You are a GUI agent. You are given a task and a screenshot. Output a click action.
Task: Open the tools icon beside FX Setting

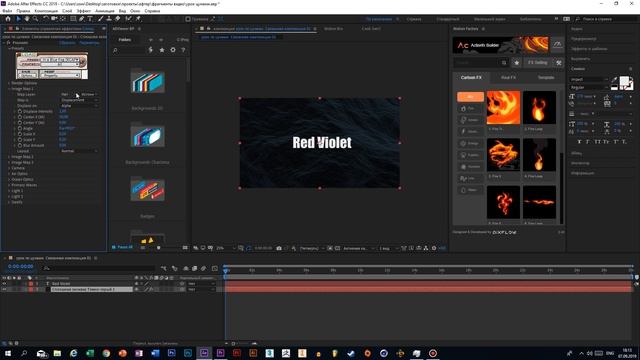click(x=559, y=63)
